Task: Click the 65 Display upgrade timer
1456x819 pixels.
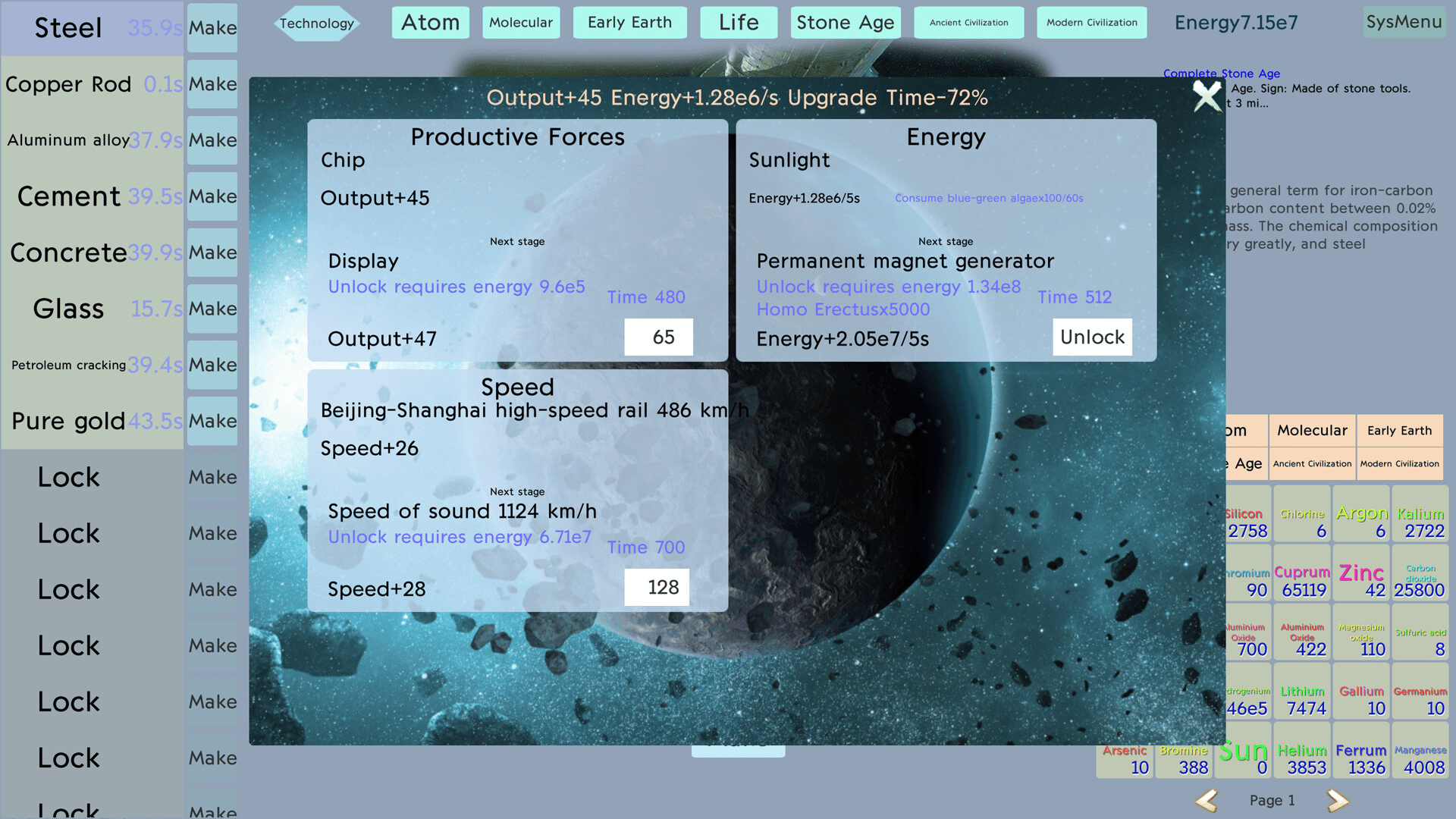Action: pos(657,337)
